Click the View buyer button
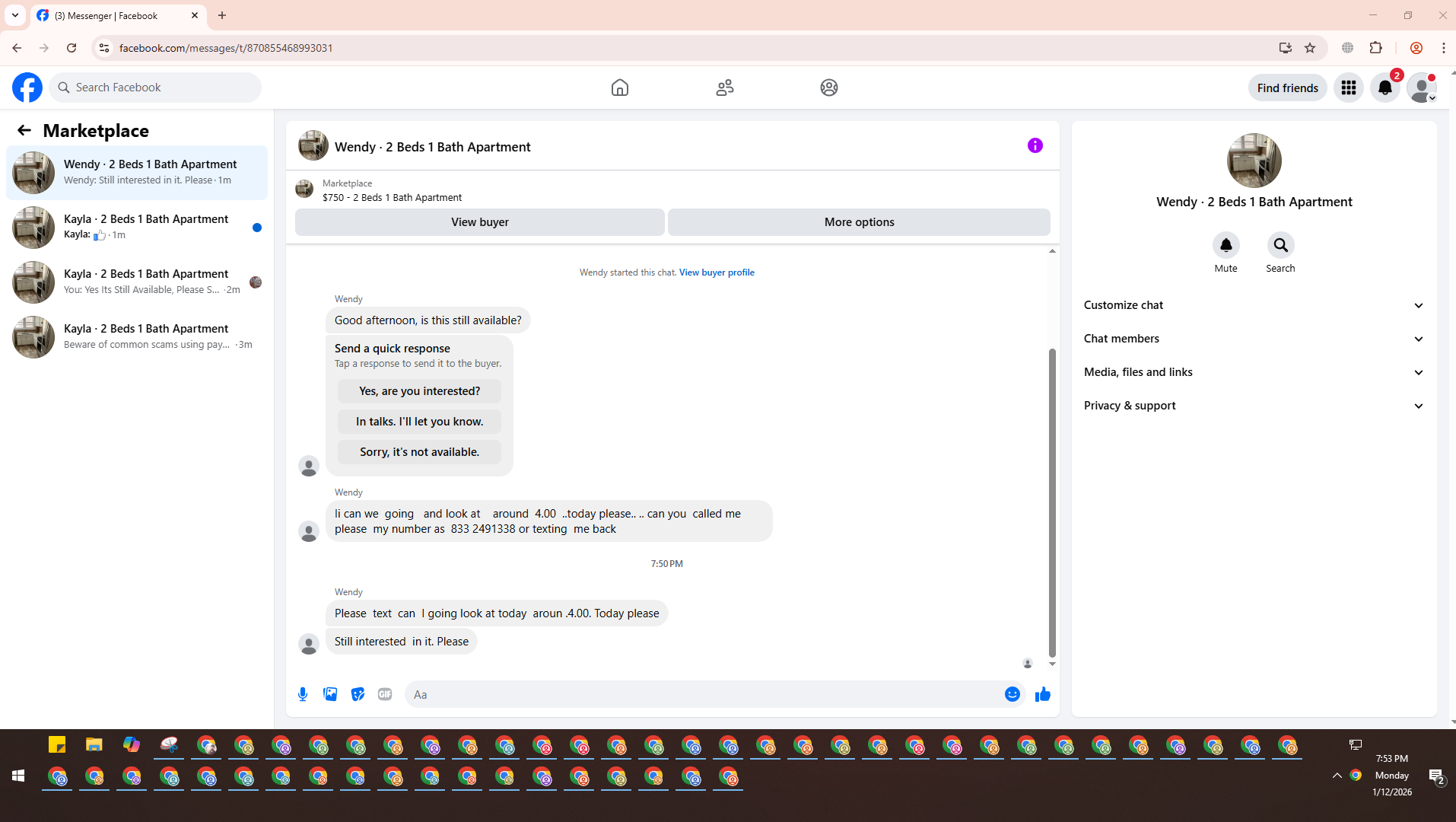This screenshot has width=1456, height=822. point(479,222)
